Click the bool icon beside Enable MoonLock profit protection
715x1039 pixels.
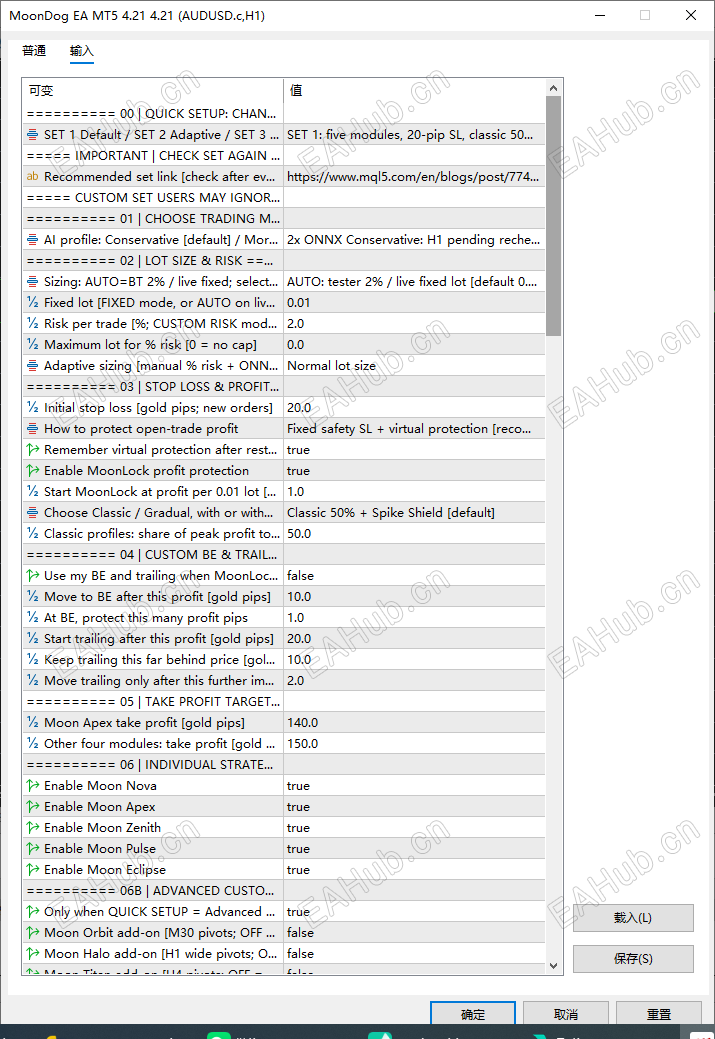tap(32, 470)
